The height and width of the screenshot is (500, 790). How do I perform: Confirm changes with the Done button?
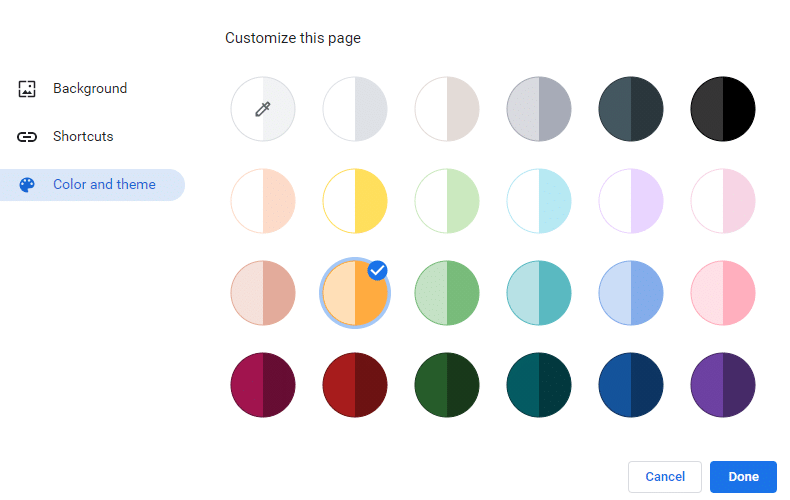pyautogui.click(x=743, y=477)
